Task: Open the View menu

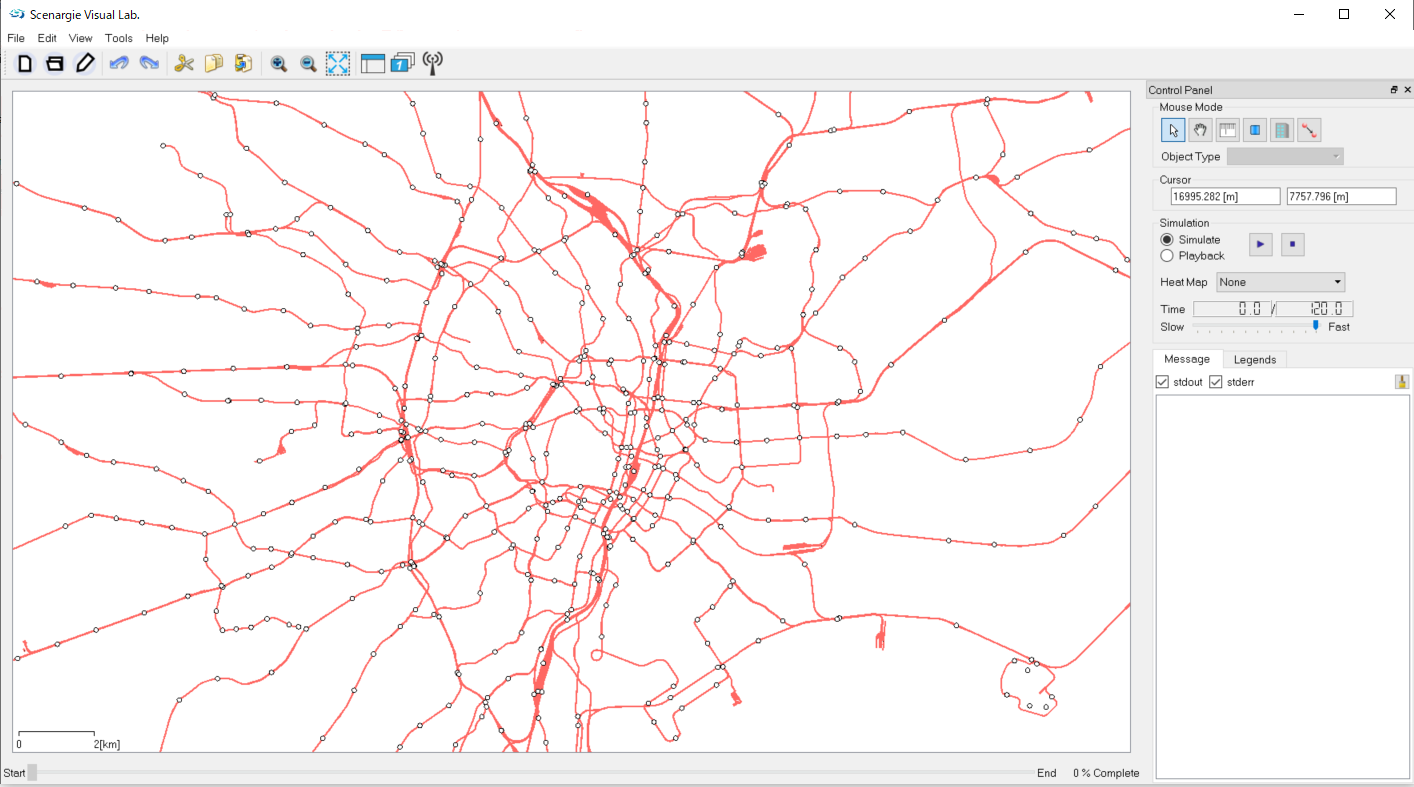Action: click(80, 38)
